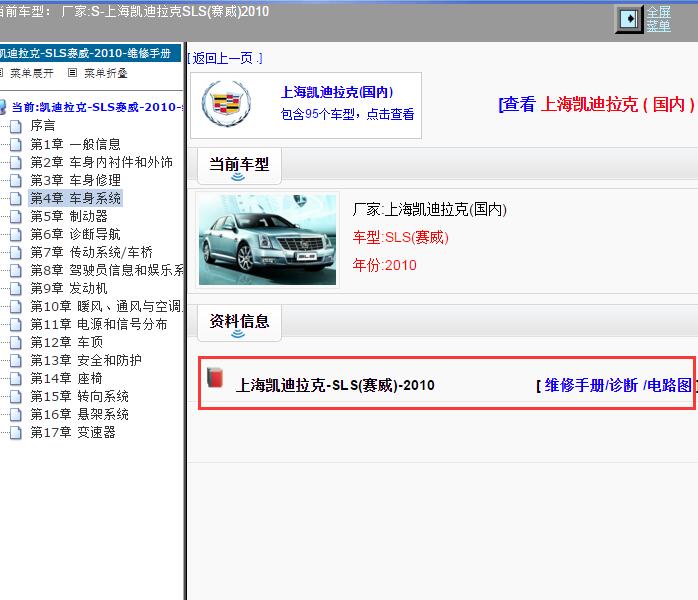698x600 pixels.
Task: Open 第1章 一般信息
Action: 76,144
